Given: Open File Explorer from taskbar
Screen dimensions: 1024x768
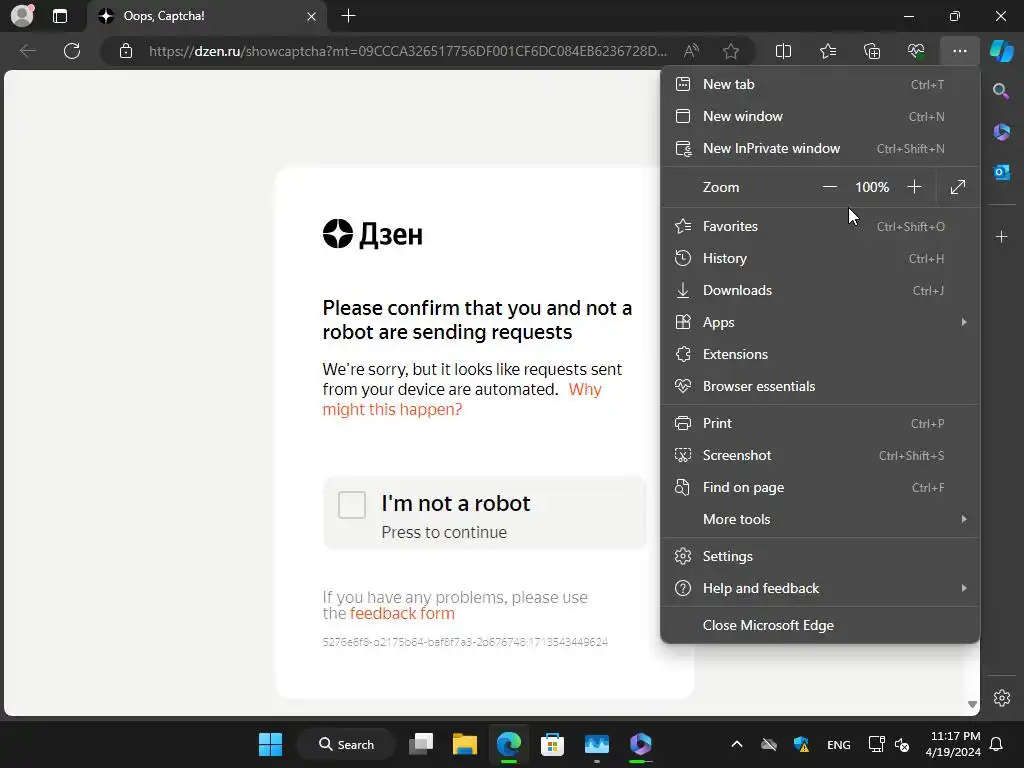Looking at the screenshot, I should [x=465, y=744].
